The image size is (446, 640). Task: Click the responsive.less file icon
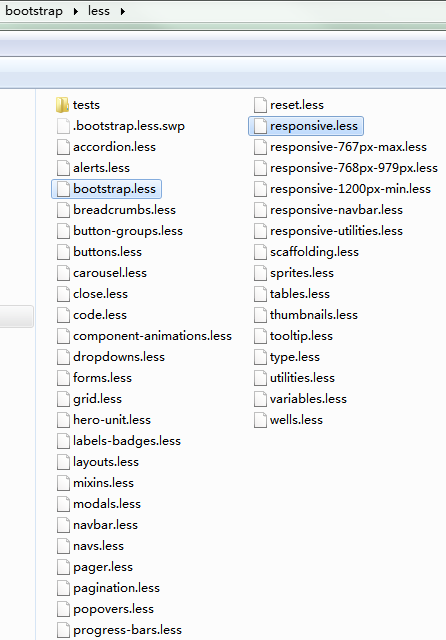[260, 126]
